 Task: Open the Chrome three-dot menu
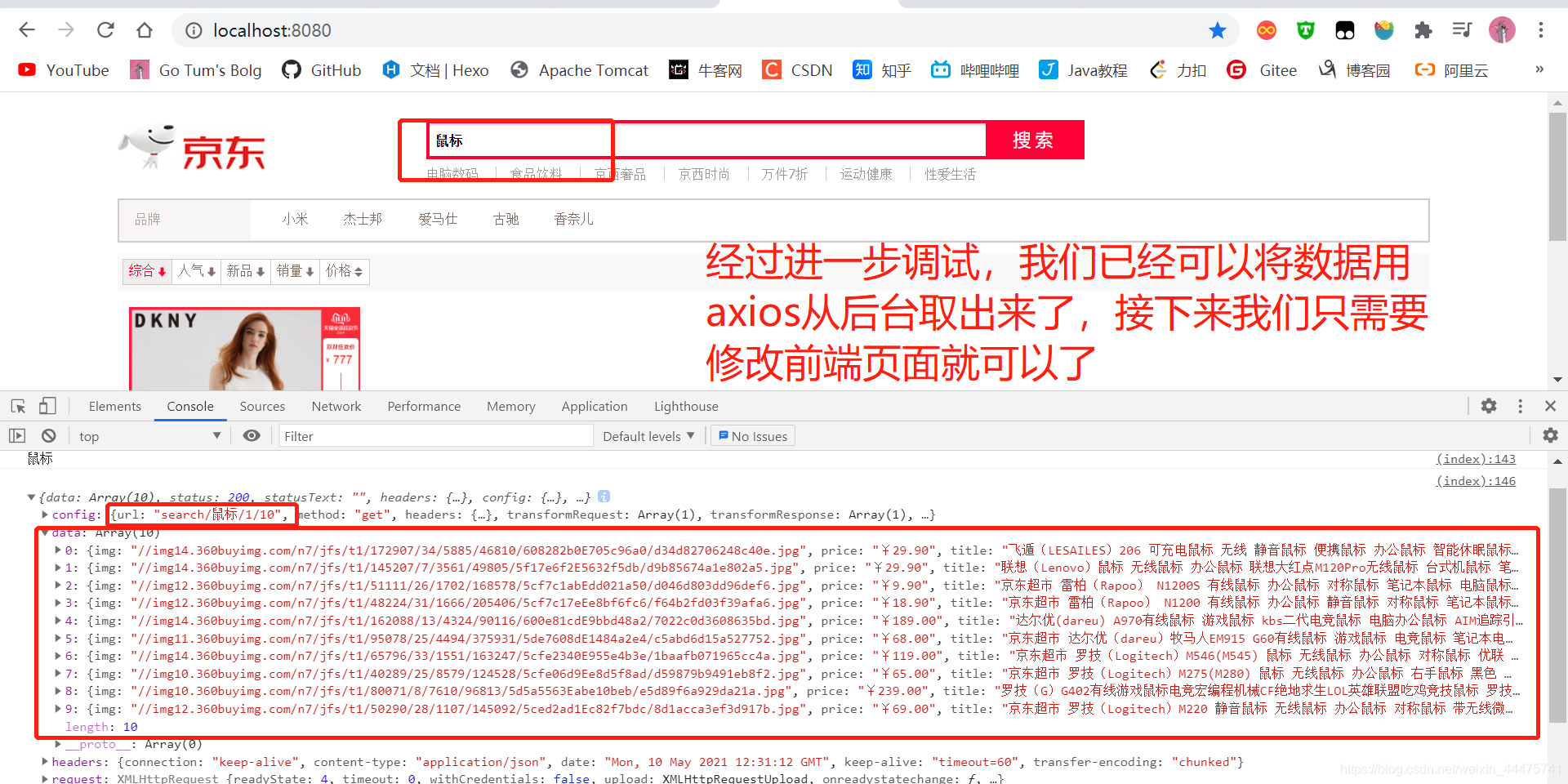1541,30
